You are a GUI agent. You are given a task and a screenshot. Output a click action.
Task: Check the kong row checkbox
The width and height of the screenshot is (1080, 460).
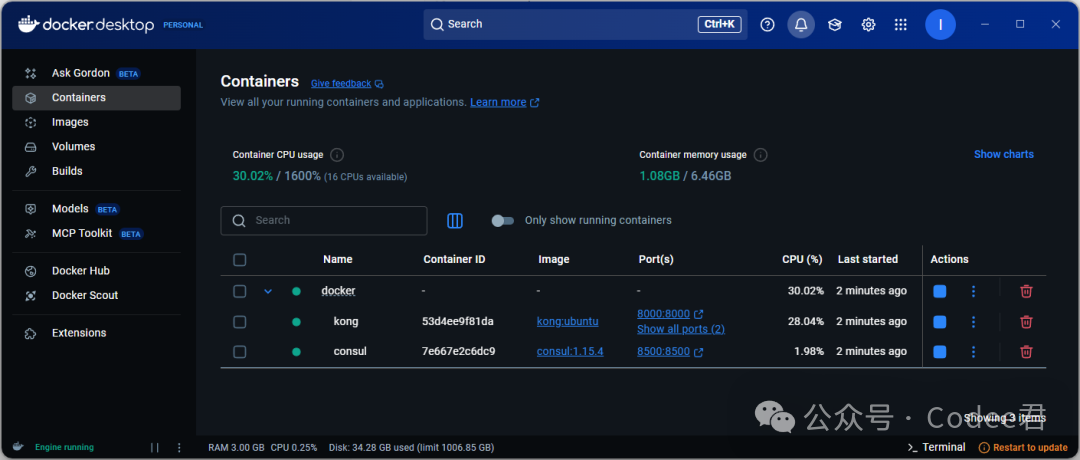tap(240, 322)
